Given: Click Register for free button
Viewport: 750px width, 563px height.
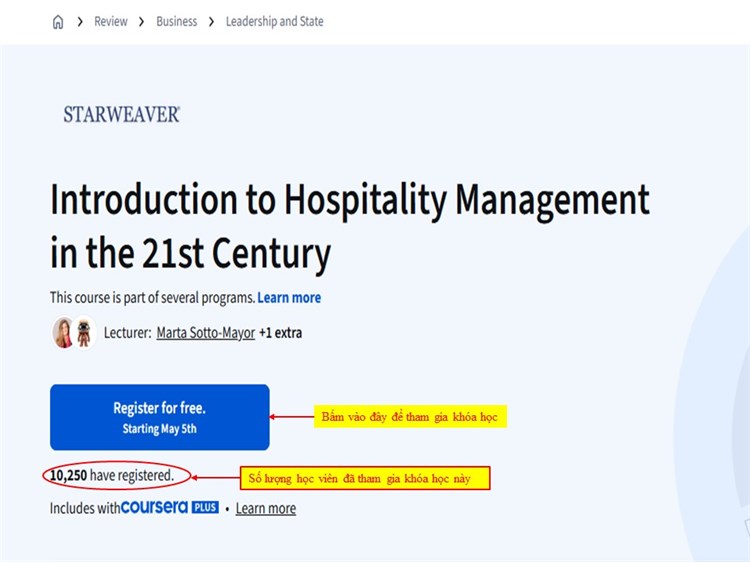Looking at the screenshot, I should [160, 417].
